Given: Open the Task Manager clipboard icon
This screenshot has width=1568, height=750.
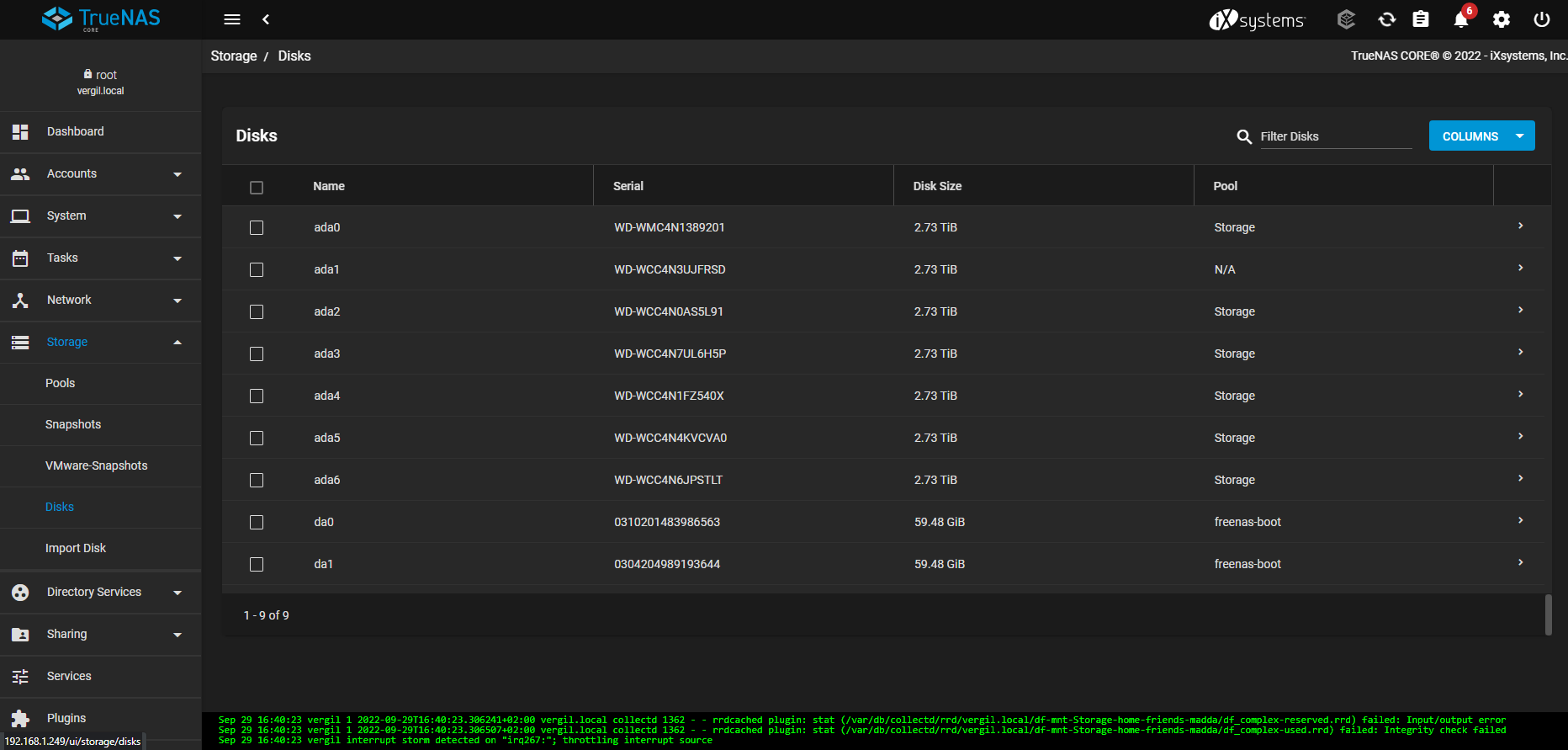Looking at the screenshot, I should tap(1421, 19).
